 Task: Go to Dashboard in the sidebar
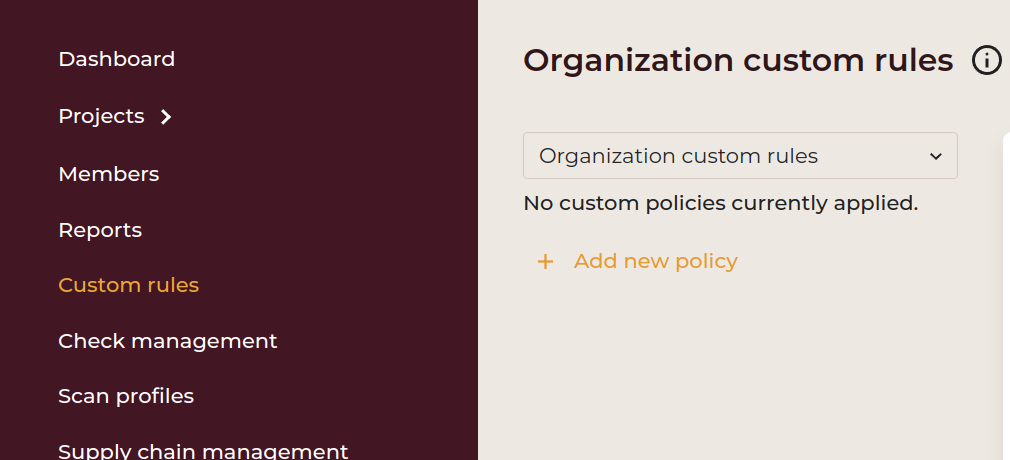tap(116, 59)
